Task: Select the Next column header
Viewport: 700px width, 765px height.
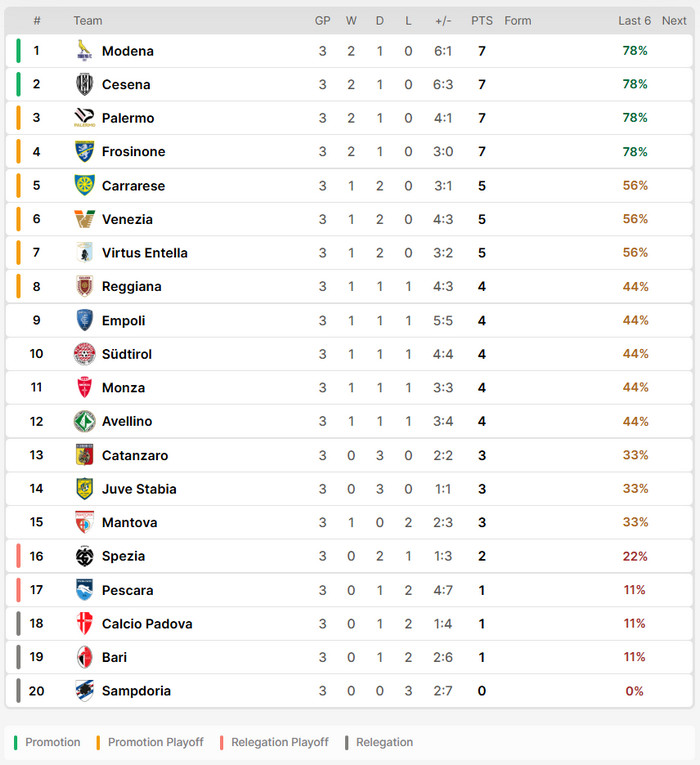Action: (674, 20)
